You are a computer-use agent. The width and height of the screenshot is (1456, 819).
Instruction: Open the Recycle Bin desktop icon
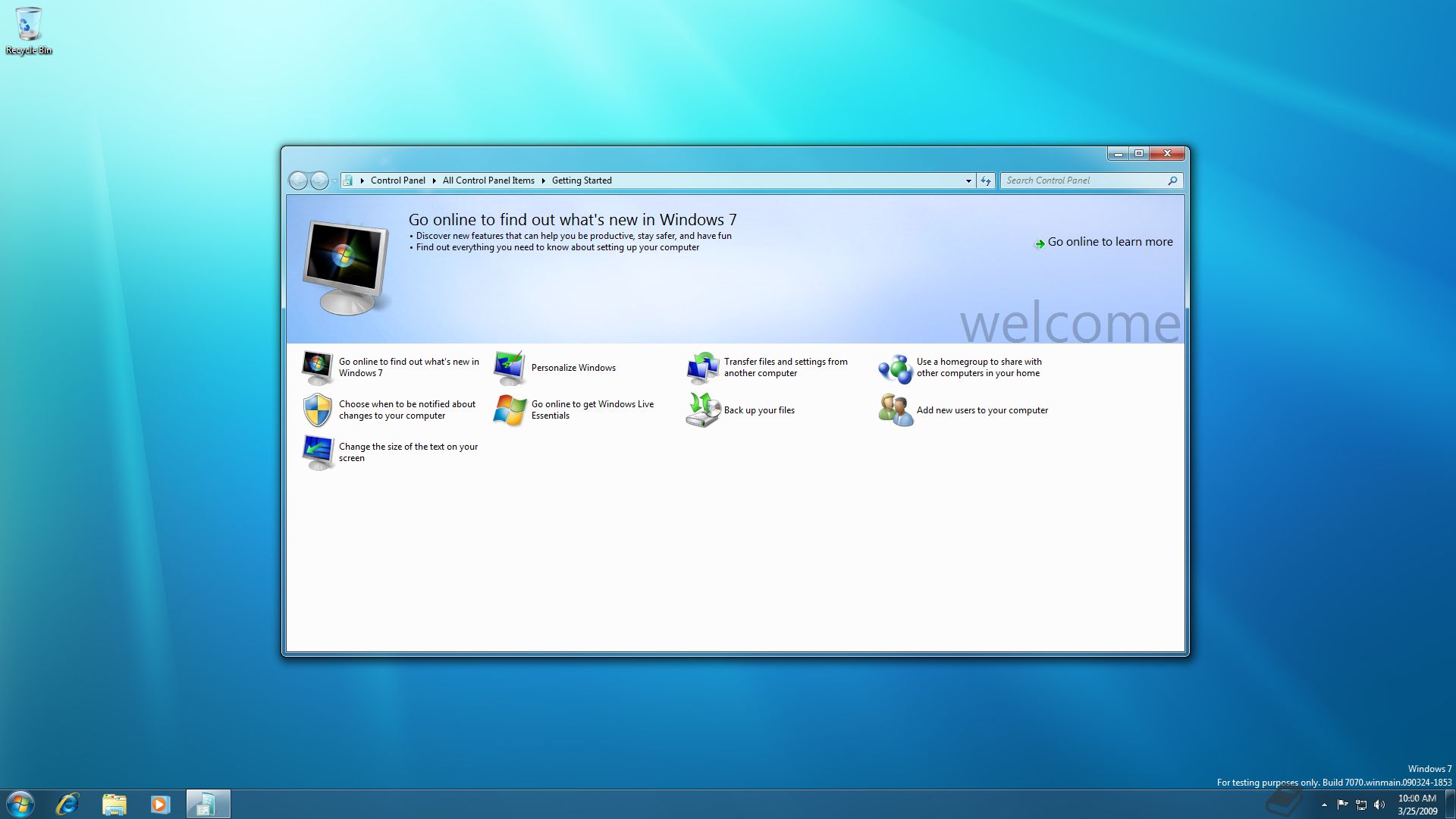click(x=29, y=30)
